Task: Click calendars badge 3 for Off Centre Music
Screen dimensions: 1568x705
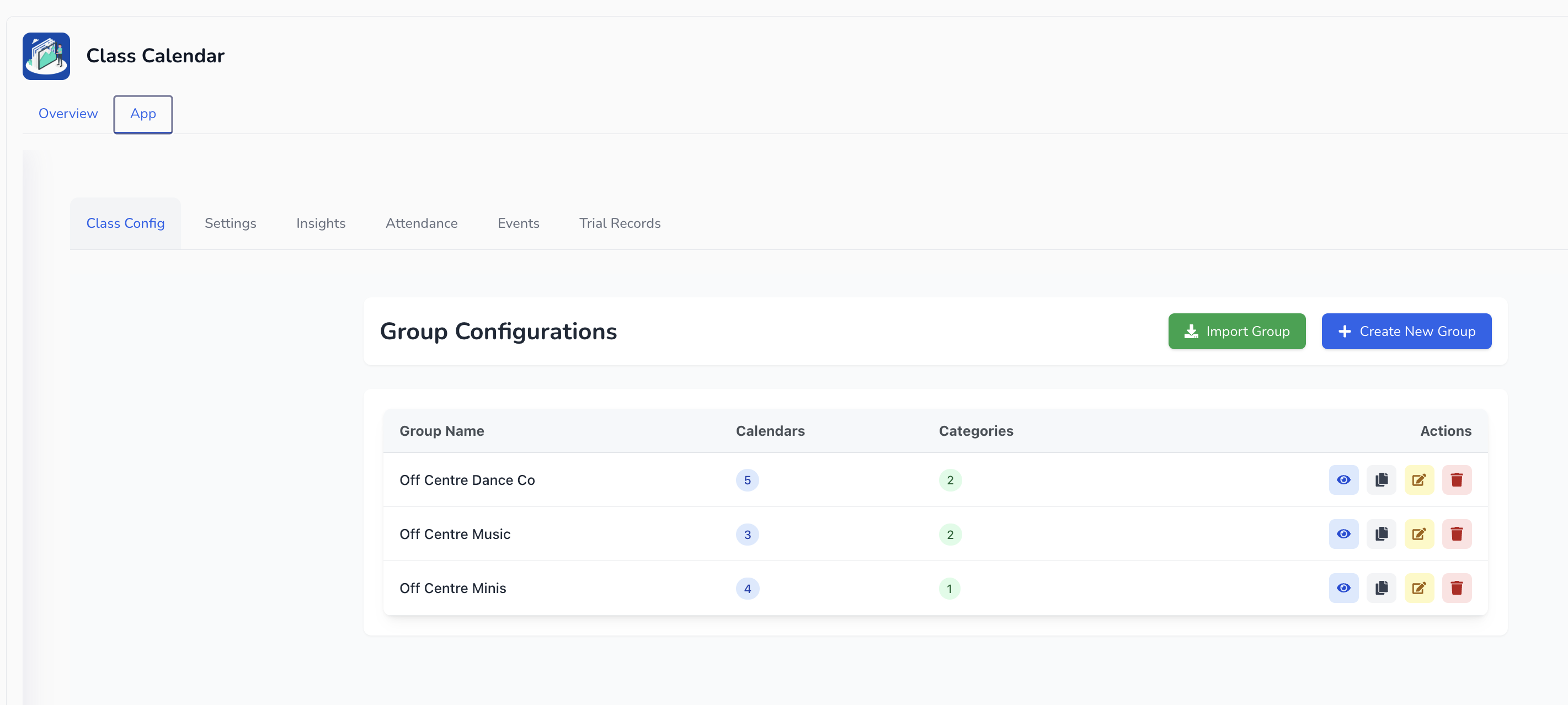Action: pyautogui.click(x=747, y=535)
